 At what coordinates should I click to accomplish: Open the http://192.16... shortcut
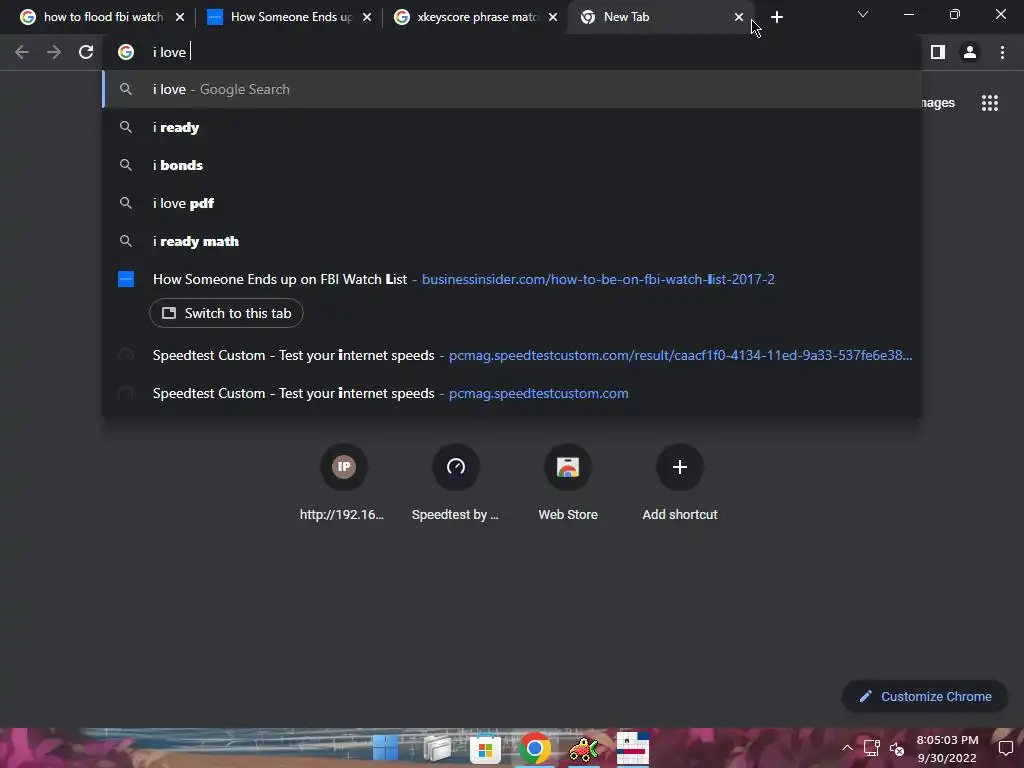click(344, 483)
